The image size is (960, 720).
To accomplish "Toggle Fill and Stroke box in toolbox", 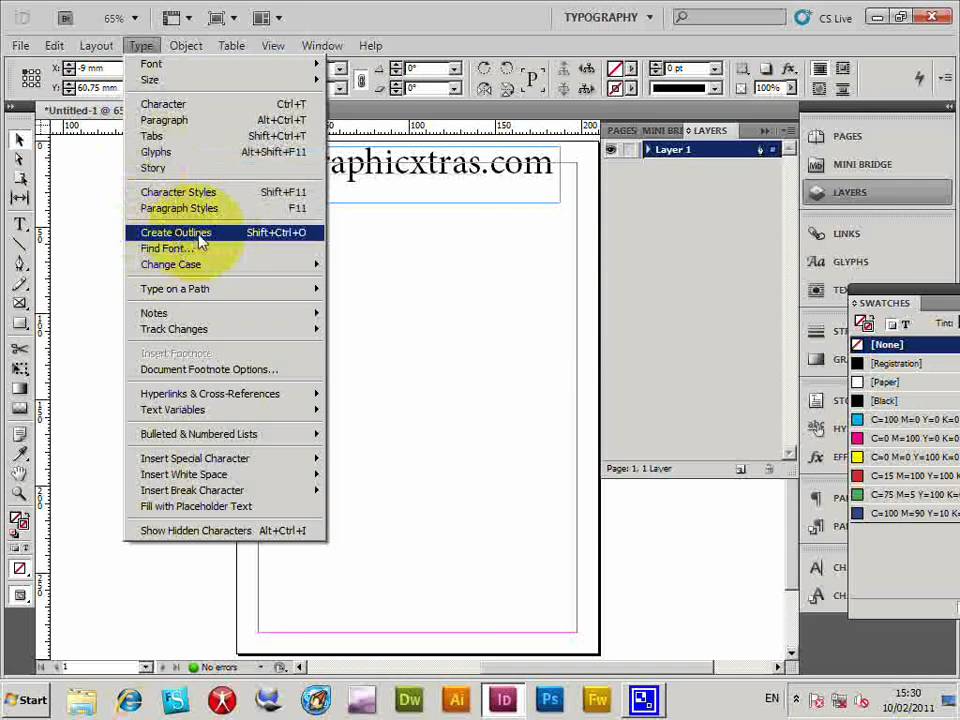I will pos(18,522).
